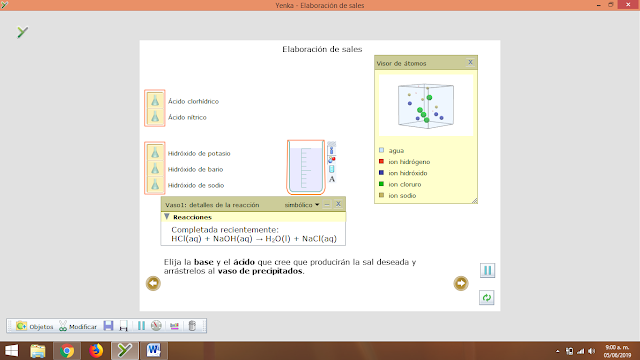Click the 'Hidróxido de bario' label
Image resolution: width=640 pixels, height=360 pixels.
pyautogui.click(x=196, y=169)
